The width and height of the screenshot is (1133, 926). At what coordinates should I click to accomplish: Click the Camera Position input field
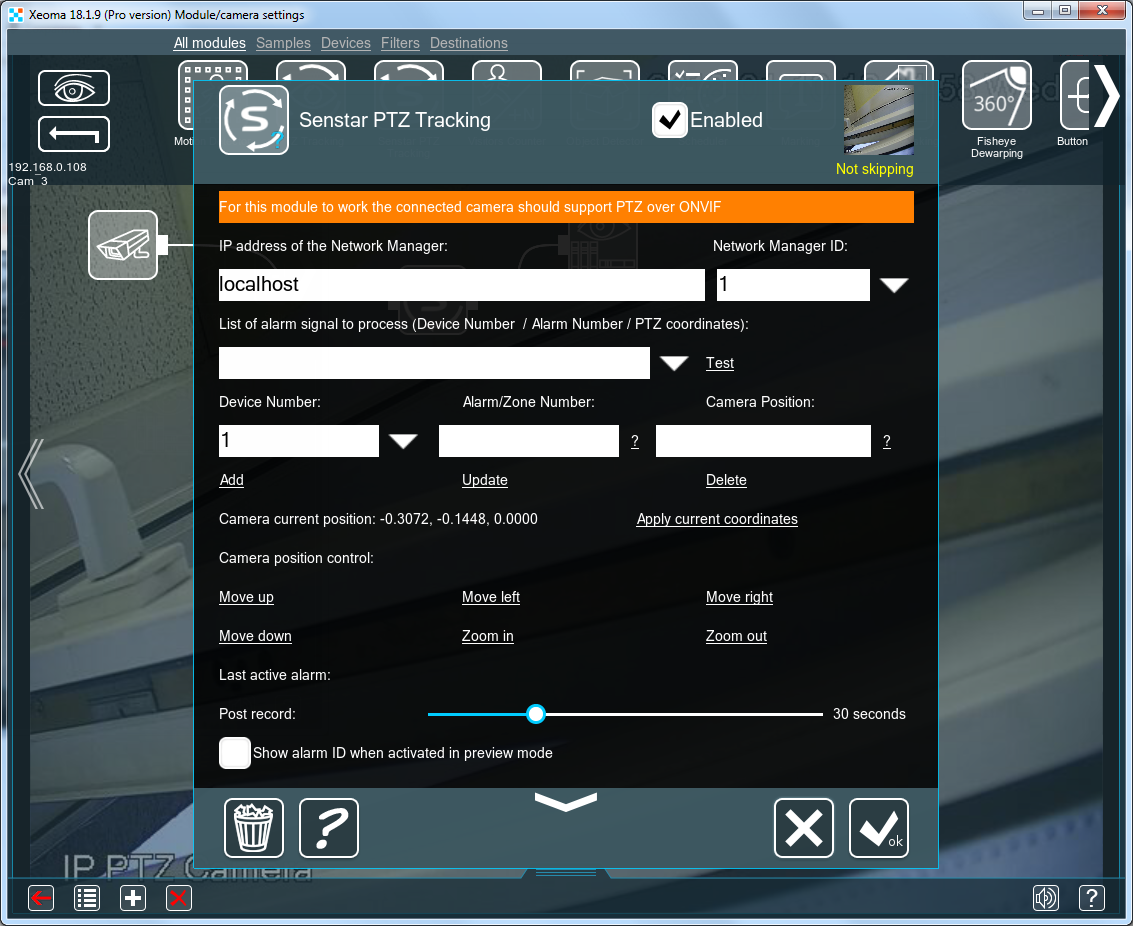click(763, 441)
